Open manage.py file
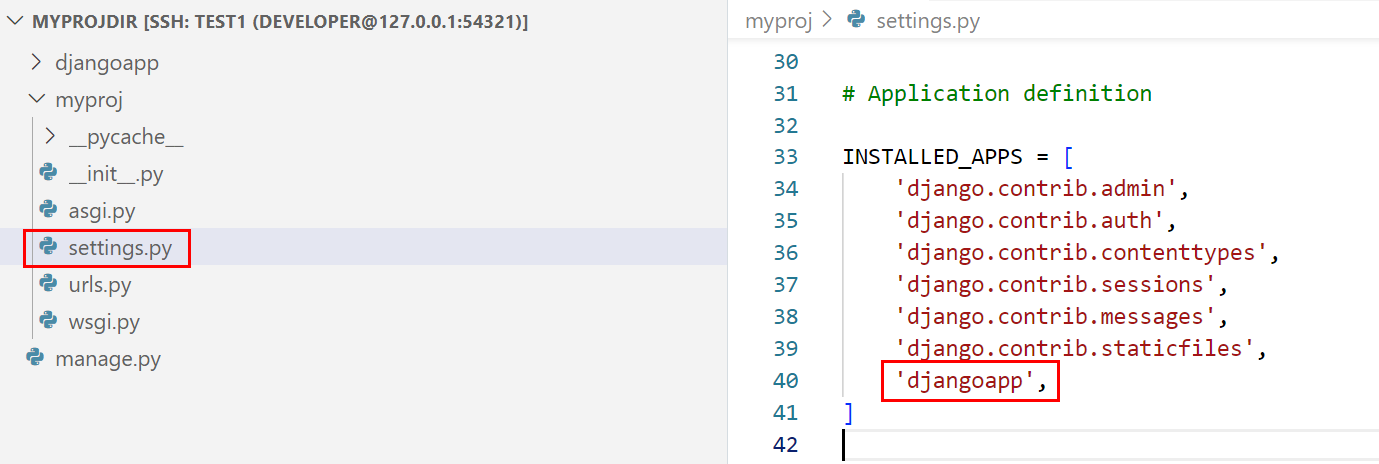The width and height of the screenshot is (1379, 464). pos(108,358)
